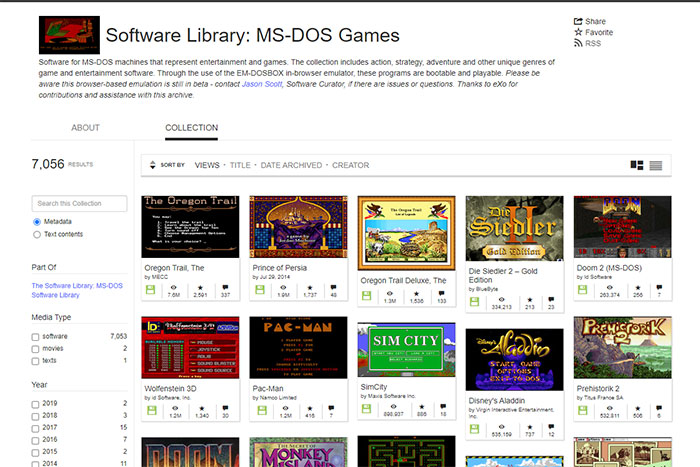The height and width of the screenshot is (467, 700).
Task: Check the 2019 year filter
Action: tap(35, 404)
